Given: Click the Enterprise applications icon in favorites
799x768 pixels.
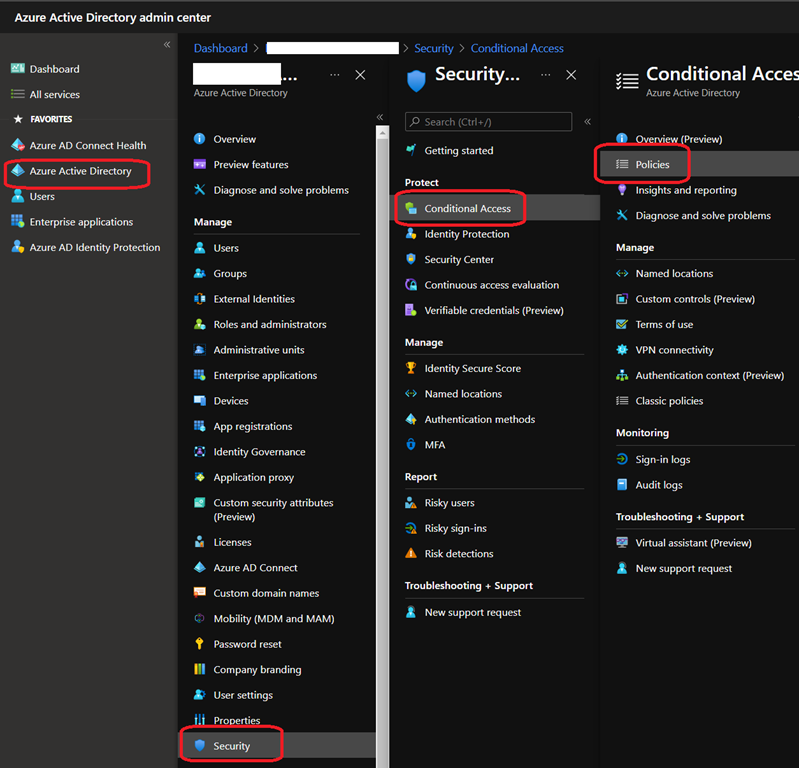Looking at the screenshot, I should (17, 222).
